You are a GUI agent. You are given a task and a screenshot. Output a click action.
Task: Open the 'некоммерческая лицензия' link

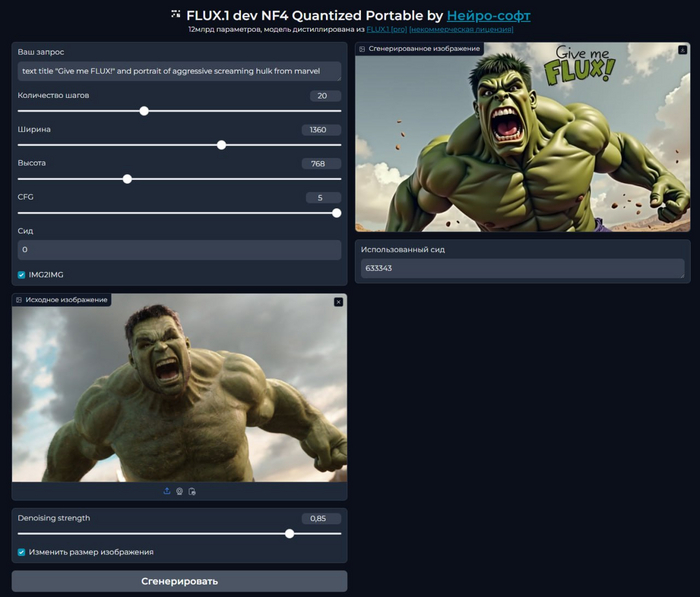(x=461, y=30)
